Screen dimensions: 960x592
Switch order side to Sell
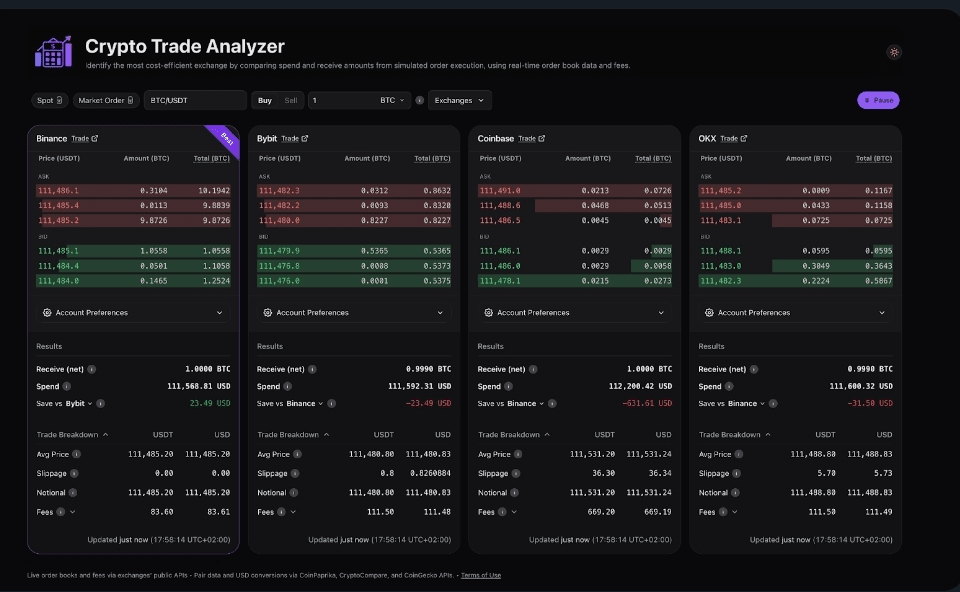pyautogui.click(x=291, y=100)
